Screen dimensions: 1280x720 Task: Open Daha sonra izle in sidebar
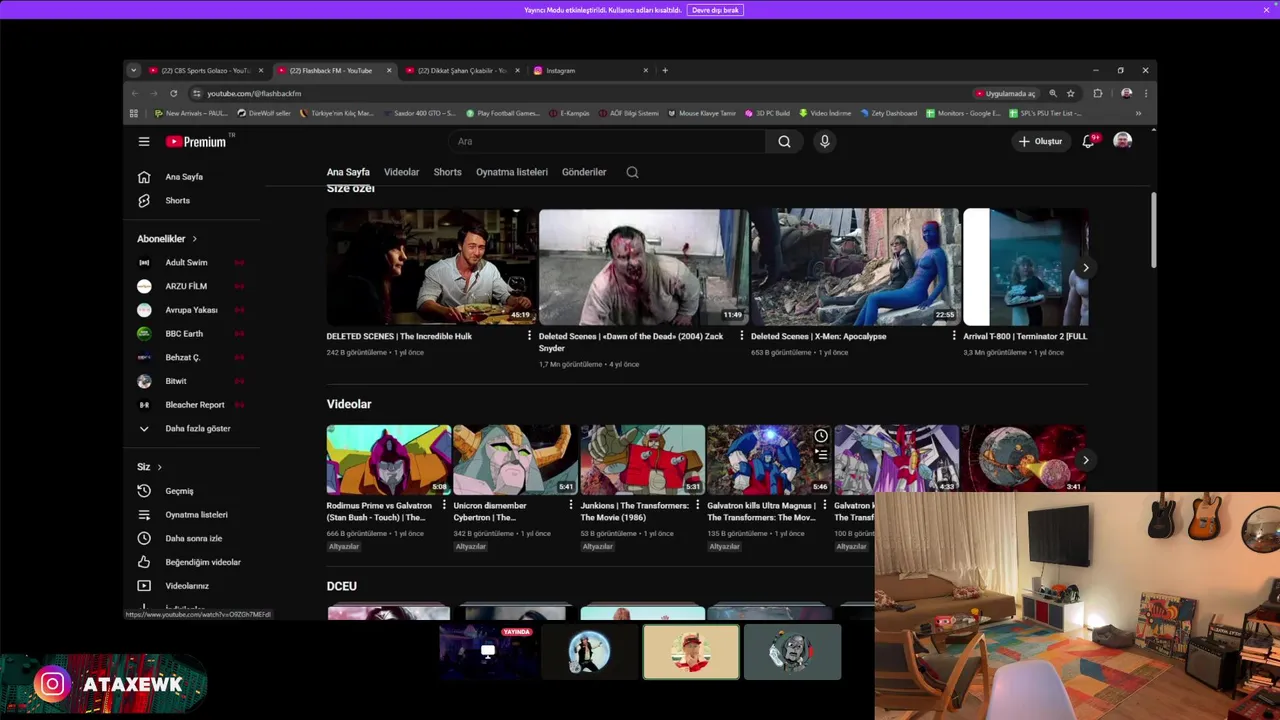193,538
